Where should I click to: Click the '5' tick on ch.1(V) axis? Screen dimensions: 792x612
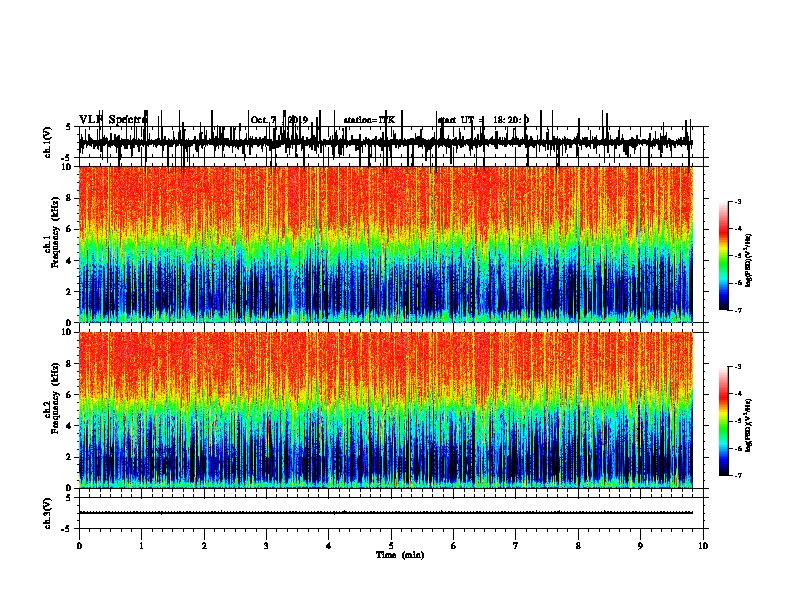[69, 127]
